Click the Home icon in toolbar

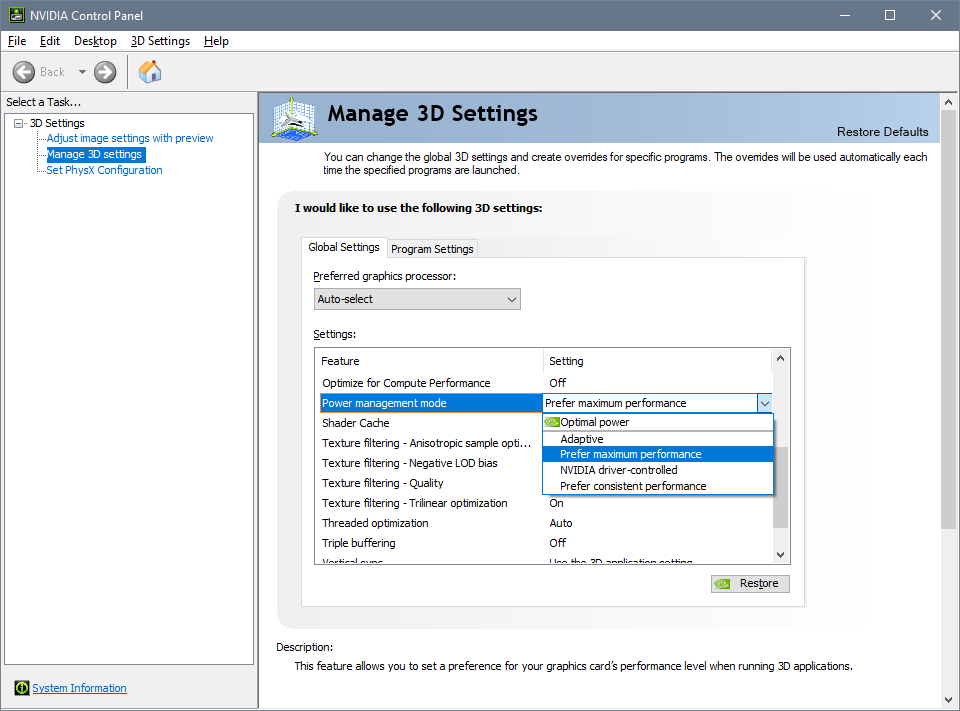pos(150,72)
